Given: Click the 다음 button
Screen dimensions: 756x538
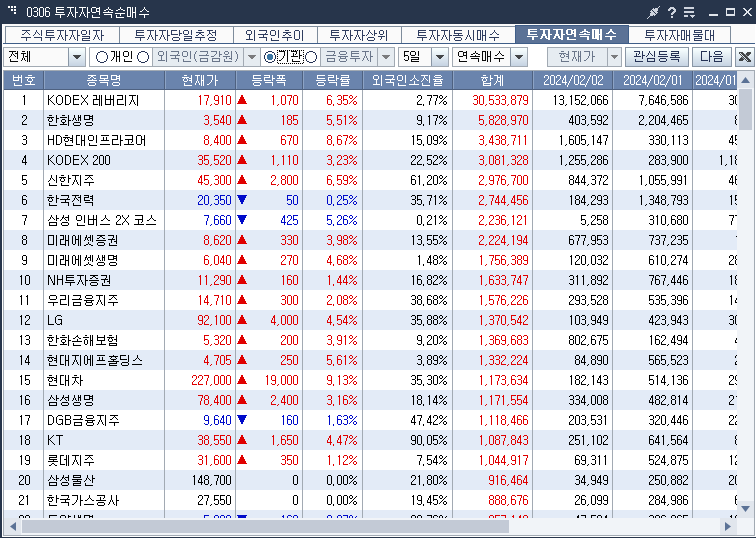Looking at the screenshot, I should coord(712,57).
